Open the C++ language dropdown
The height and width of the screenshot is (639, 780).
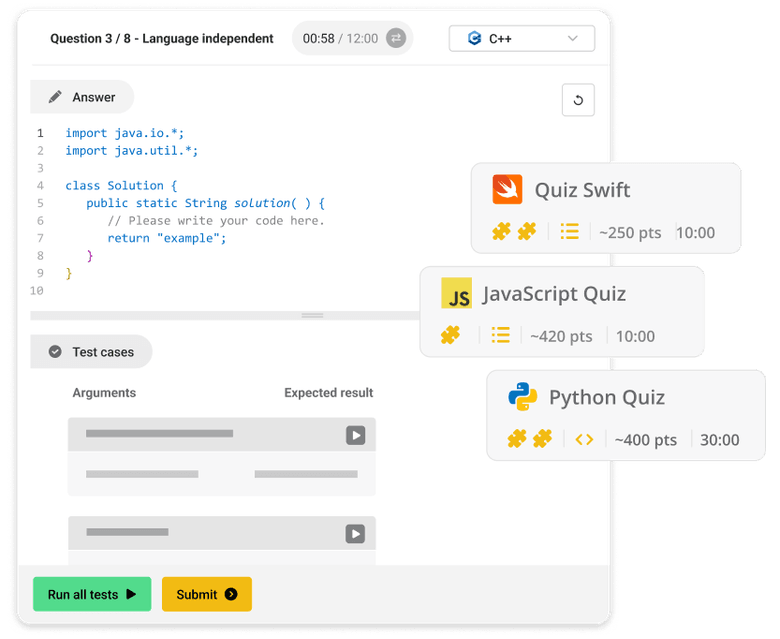tap(521, 39)
